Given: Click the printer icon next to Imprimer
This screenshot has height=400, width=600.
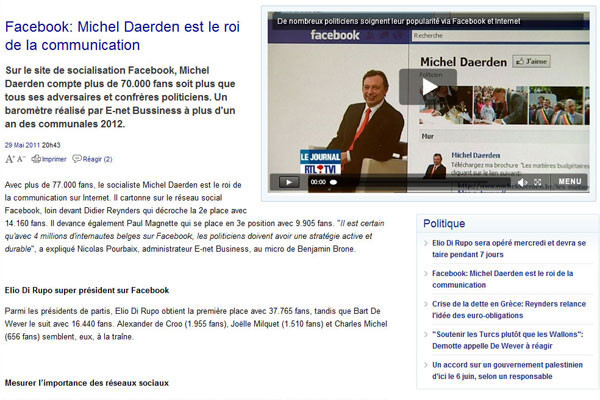Looking at the screenshot, I should (36, 159).
